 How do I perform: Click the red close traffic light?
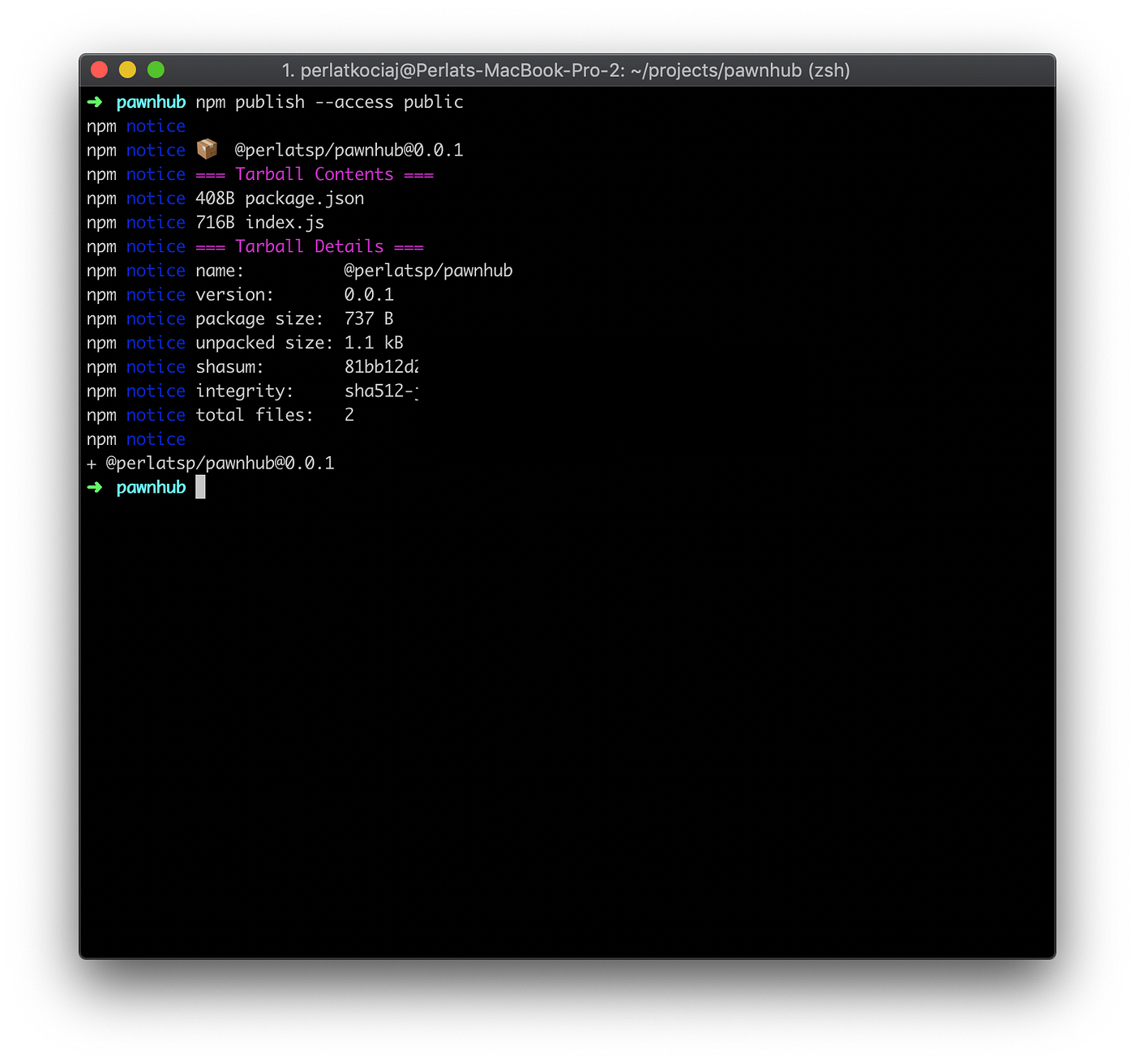point(98,70)
